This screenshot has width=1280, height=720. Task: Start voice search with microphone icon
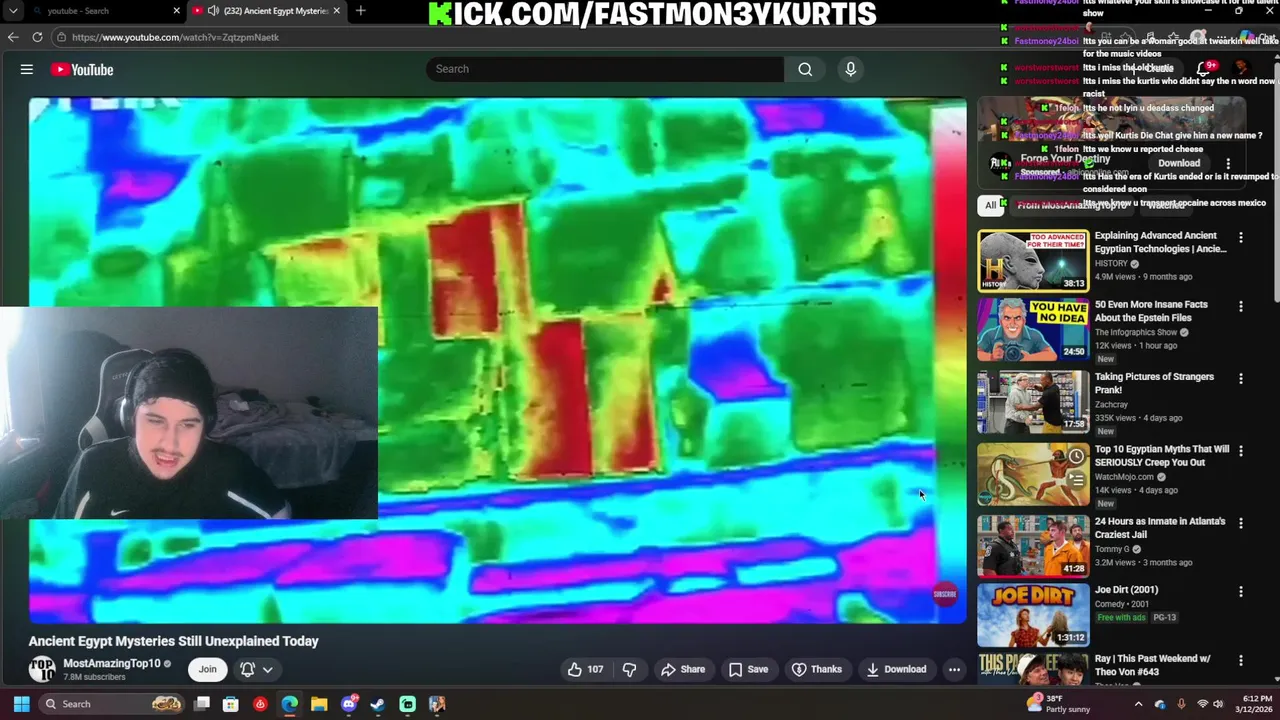[x=851, y=69]
